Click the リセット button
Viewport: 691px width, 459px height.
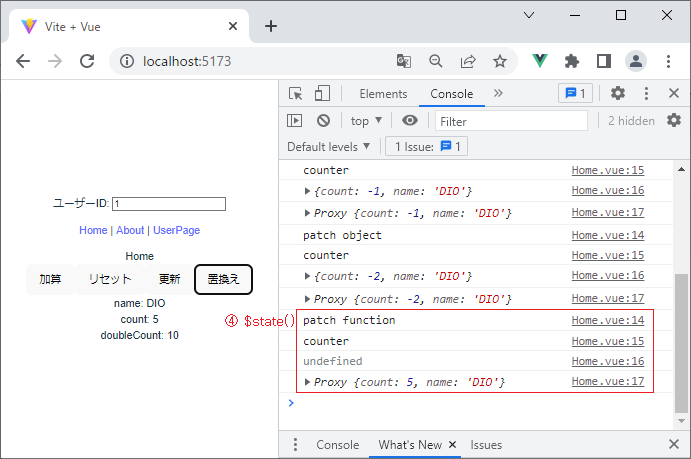click(110, 279)
